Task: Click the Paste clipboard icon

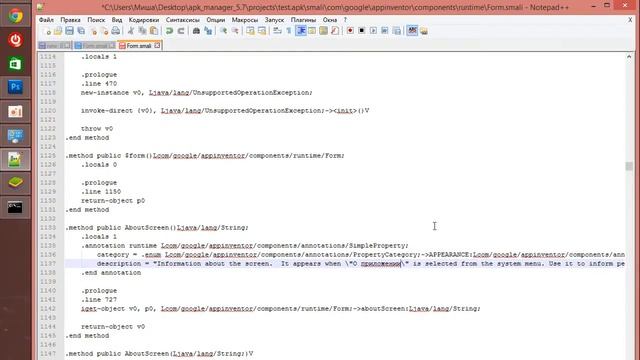Action: click(154, 31)
